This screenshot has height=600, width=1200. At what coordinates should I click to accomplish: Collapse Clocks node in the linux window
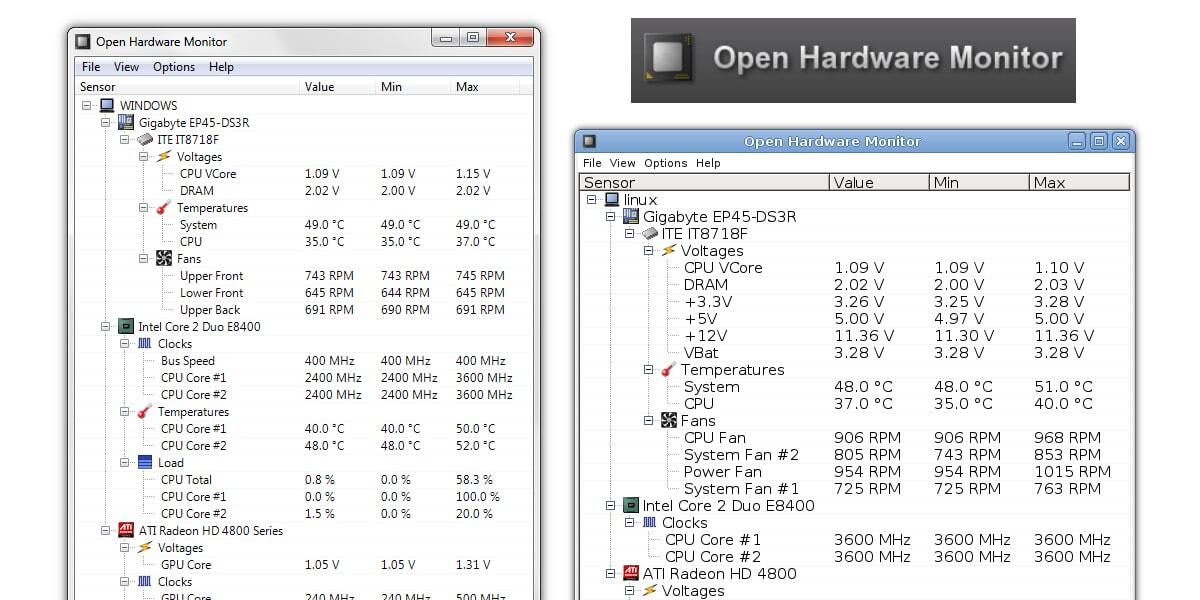[x=630, y=523]
